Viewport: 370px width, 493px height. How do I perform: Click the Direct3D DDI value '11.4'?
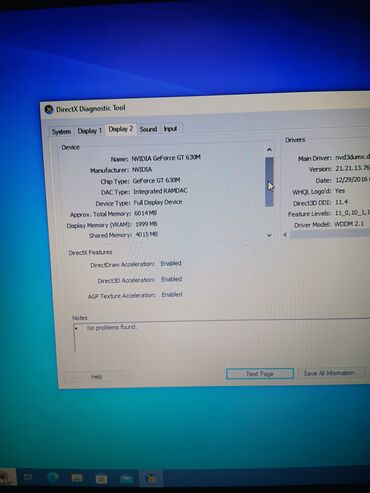[x=341, y=202]
